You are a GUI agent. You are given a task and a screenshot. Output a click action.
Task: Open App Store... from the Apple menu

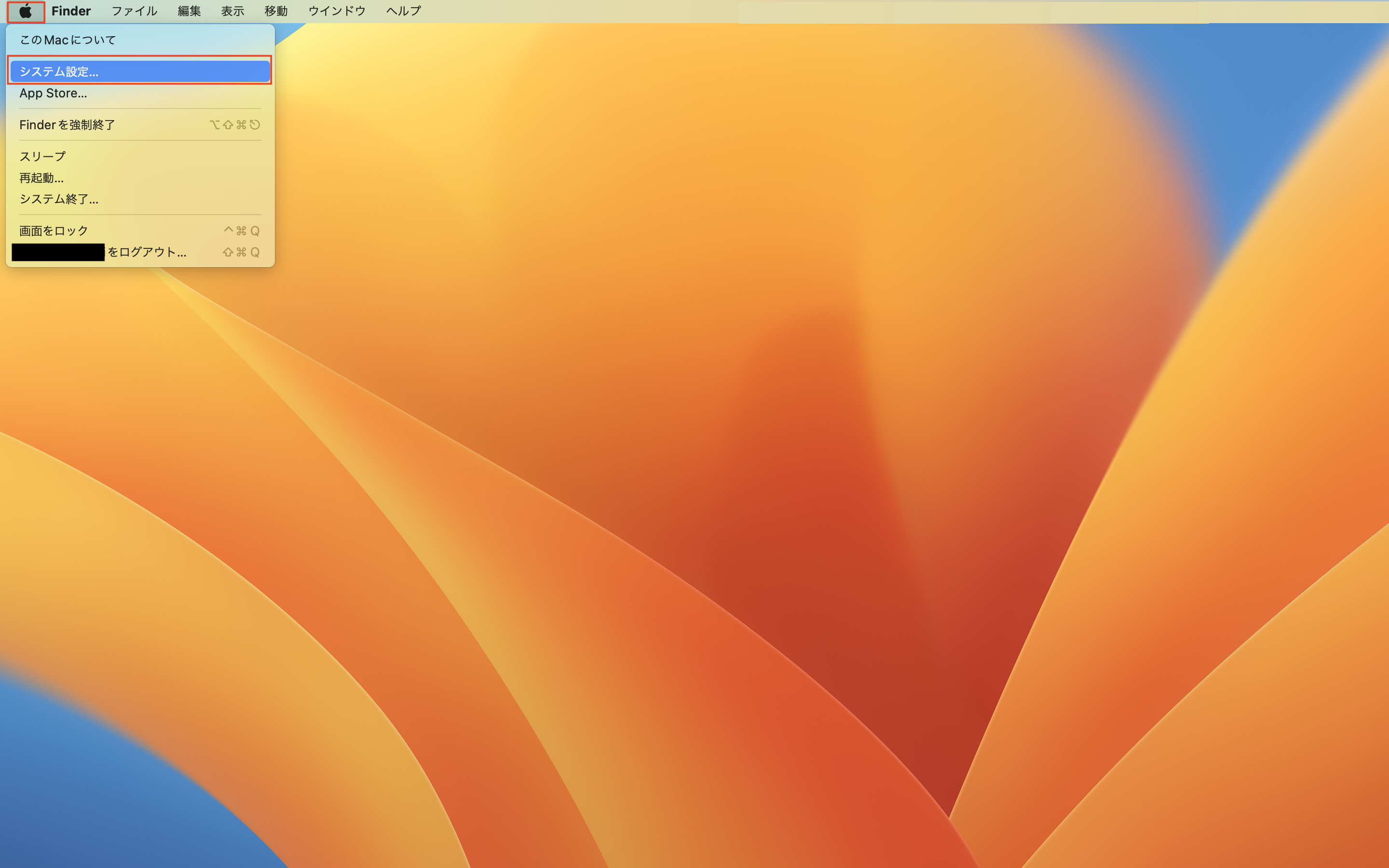[x=54, y=93]
